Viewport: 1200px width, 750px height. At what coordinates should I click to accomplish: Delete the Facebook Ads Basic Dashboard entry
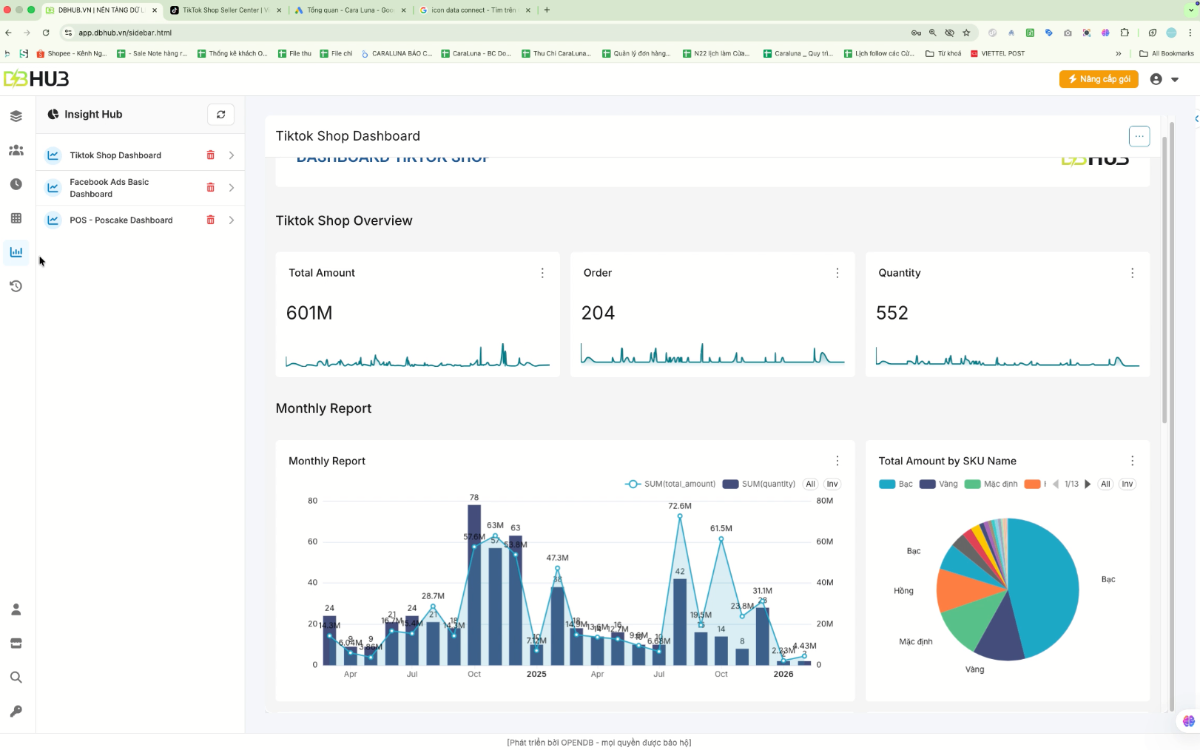tap(210, 187)
